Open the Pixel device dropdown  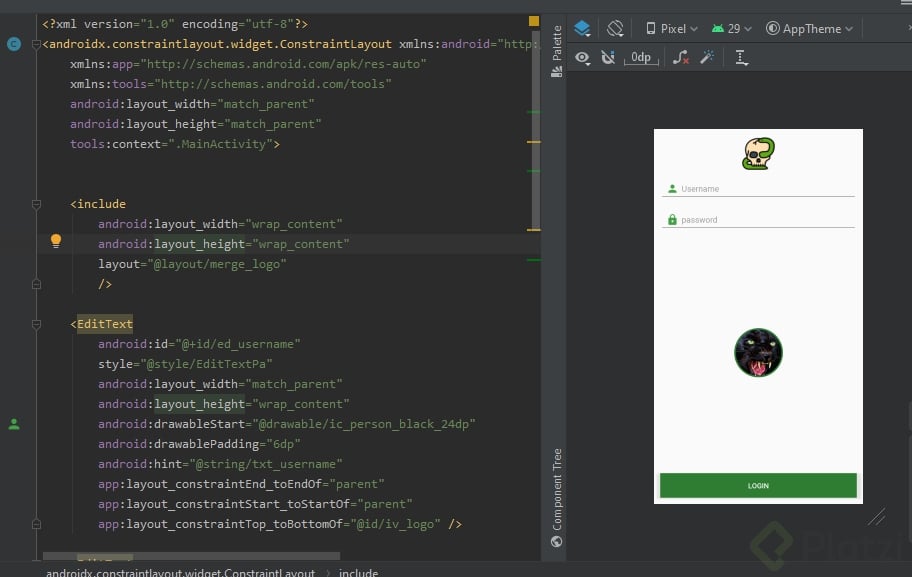[672, 29]
